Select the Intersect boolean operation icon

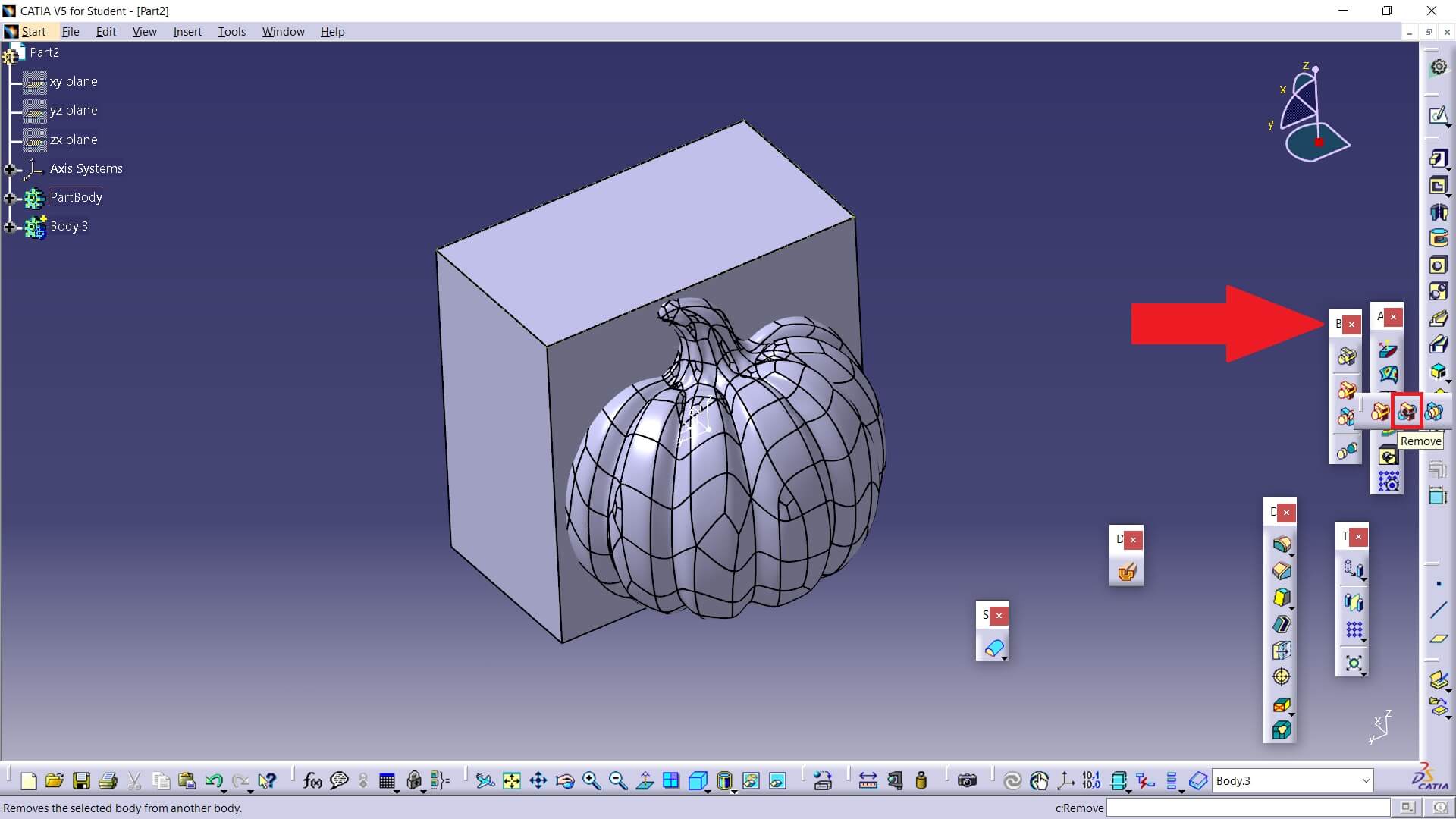(1433, 412)
